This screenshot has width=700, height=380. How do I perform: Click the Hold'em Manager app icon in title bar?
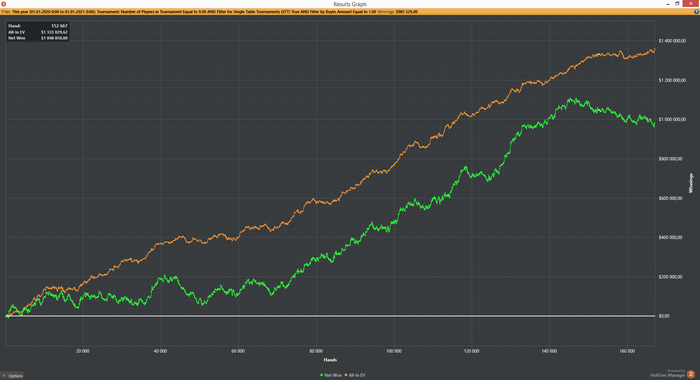4,4
